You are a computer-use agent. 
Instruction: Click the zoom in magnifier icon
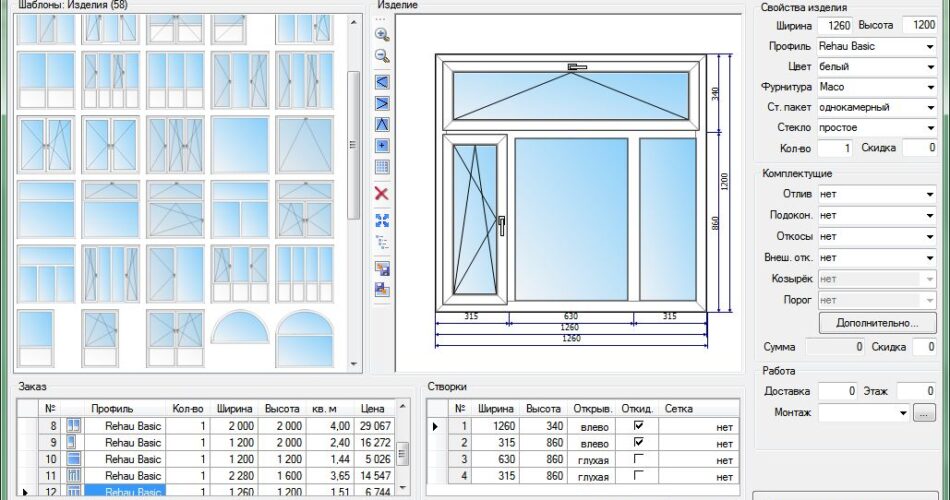[381, 35]
